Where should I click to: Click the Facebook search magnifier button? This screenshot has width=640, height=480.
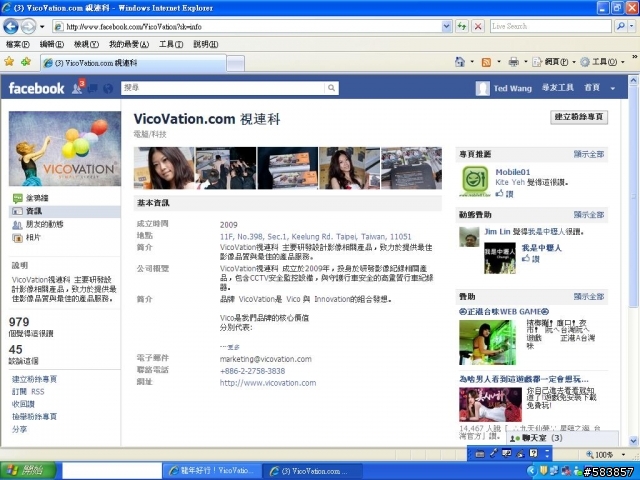[331, 88]
